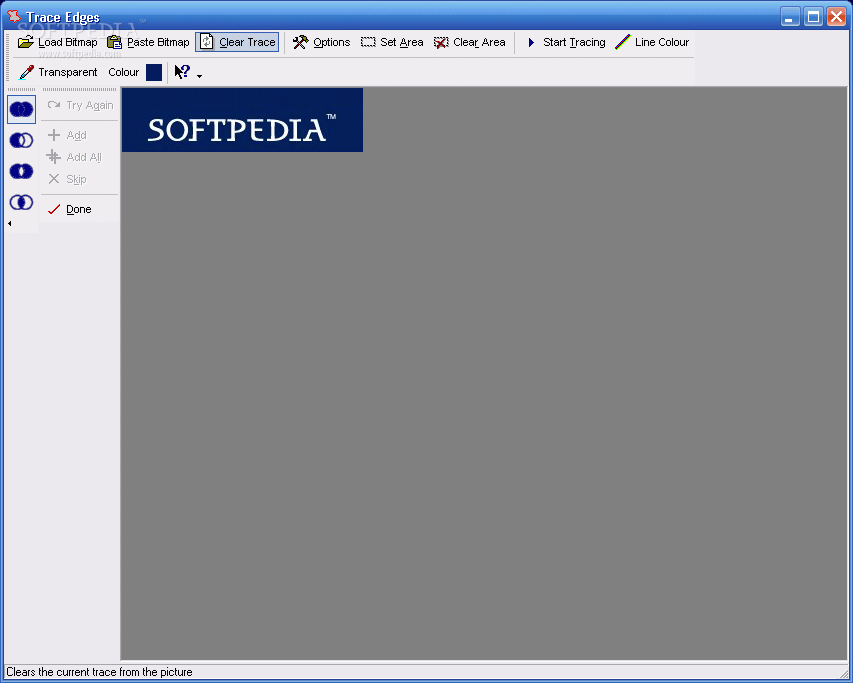Click the Add All button
This screenshot has height=683, width=853.
pyautogui.click(x=75, y=157)
